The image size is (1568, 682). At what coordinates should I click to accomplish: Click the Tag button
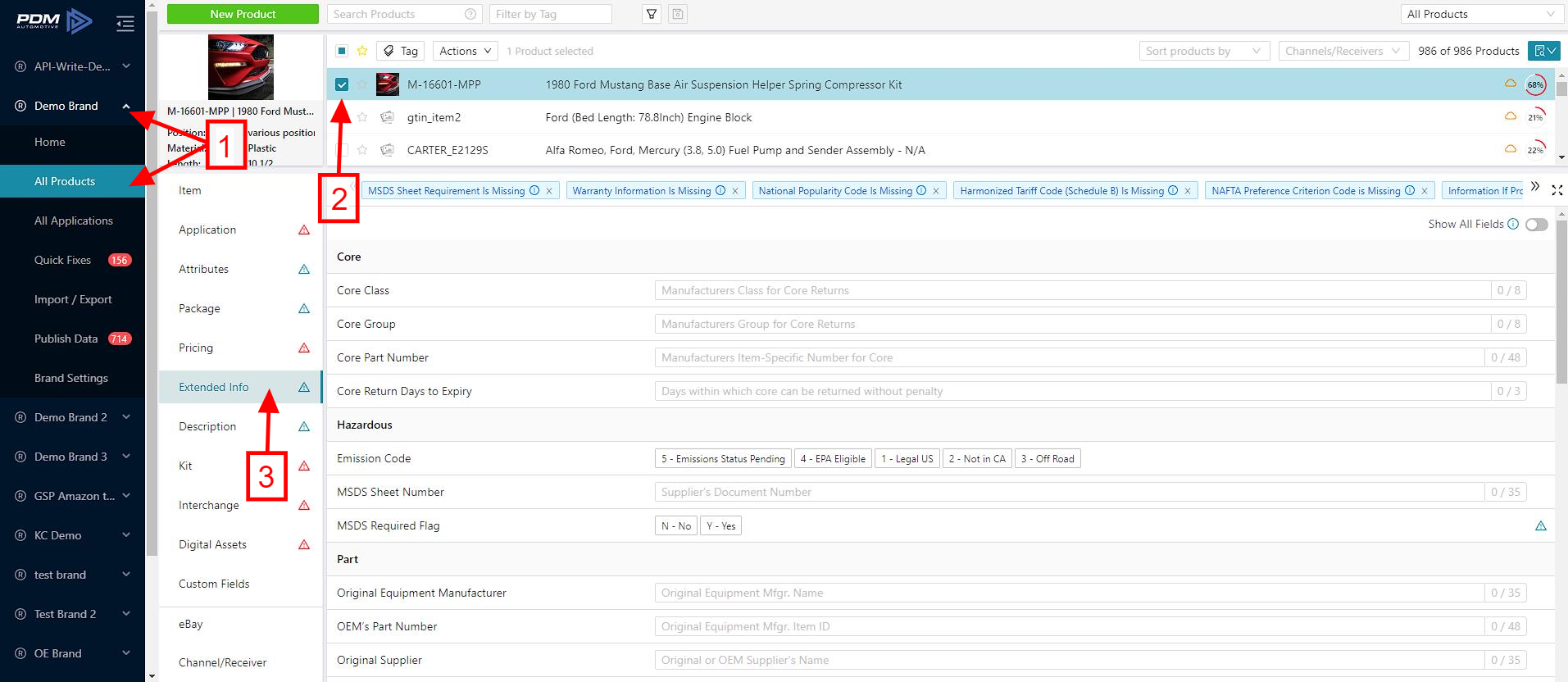pyautogui.click(x=401, y=51)
